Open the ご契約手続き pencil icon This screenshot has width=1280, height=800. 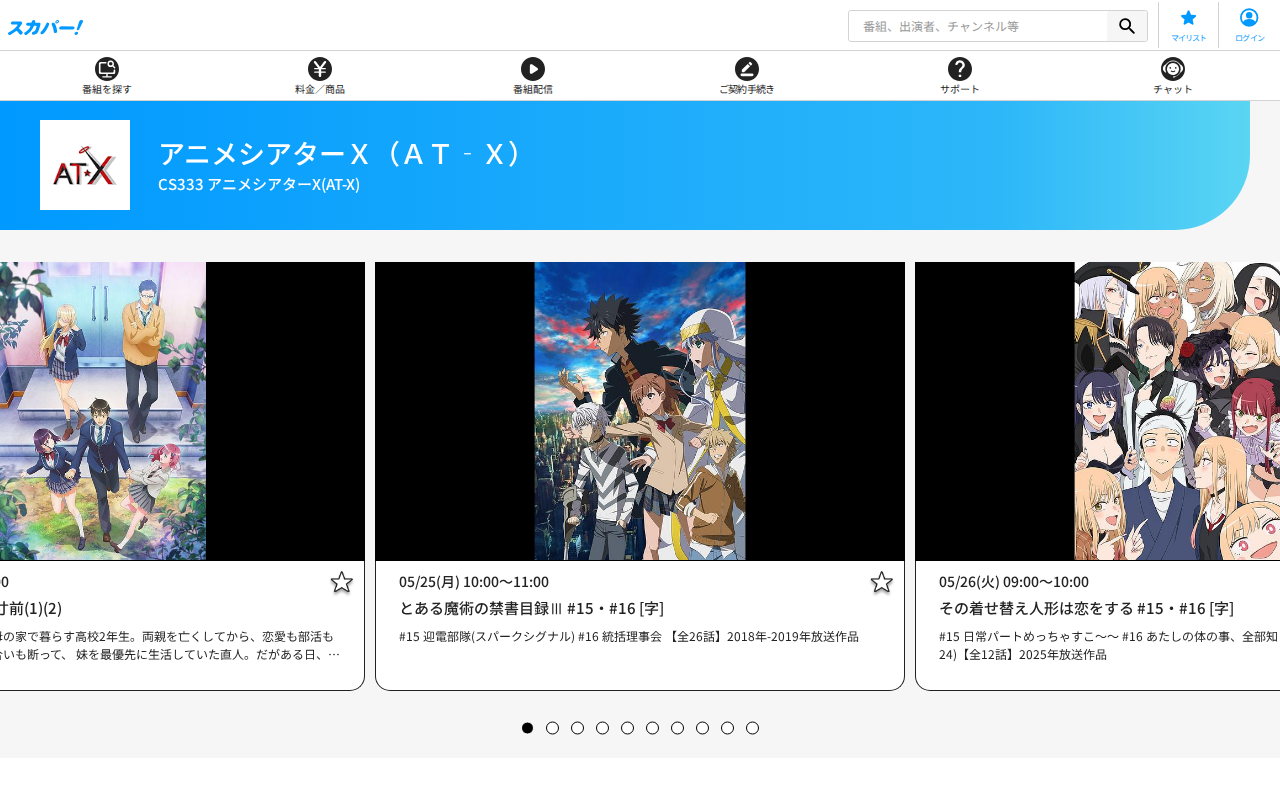tap(747, 69)
